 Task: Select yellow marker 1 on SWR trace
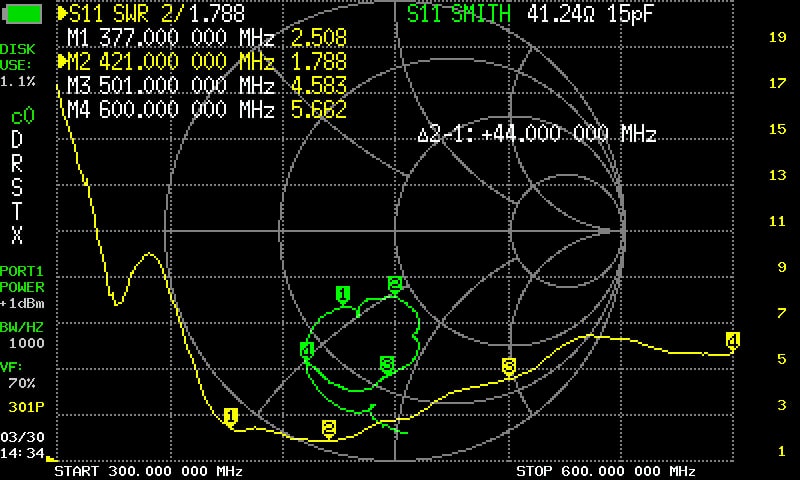tap(232, 415)
